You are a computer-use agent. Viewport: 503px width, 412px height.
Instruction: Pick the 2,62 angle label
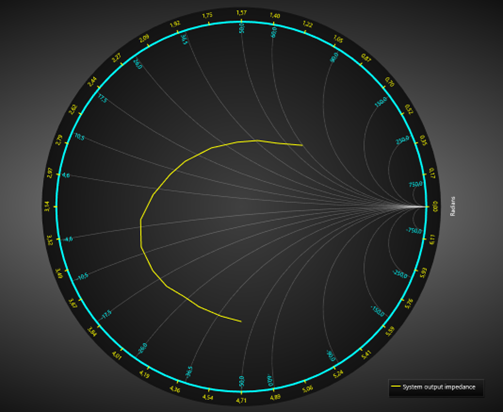73,109
